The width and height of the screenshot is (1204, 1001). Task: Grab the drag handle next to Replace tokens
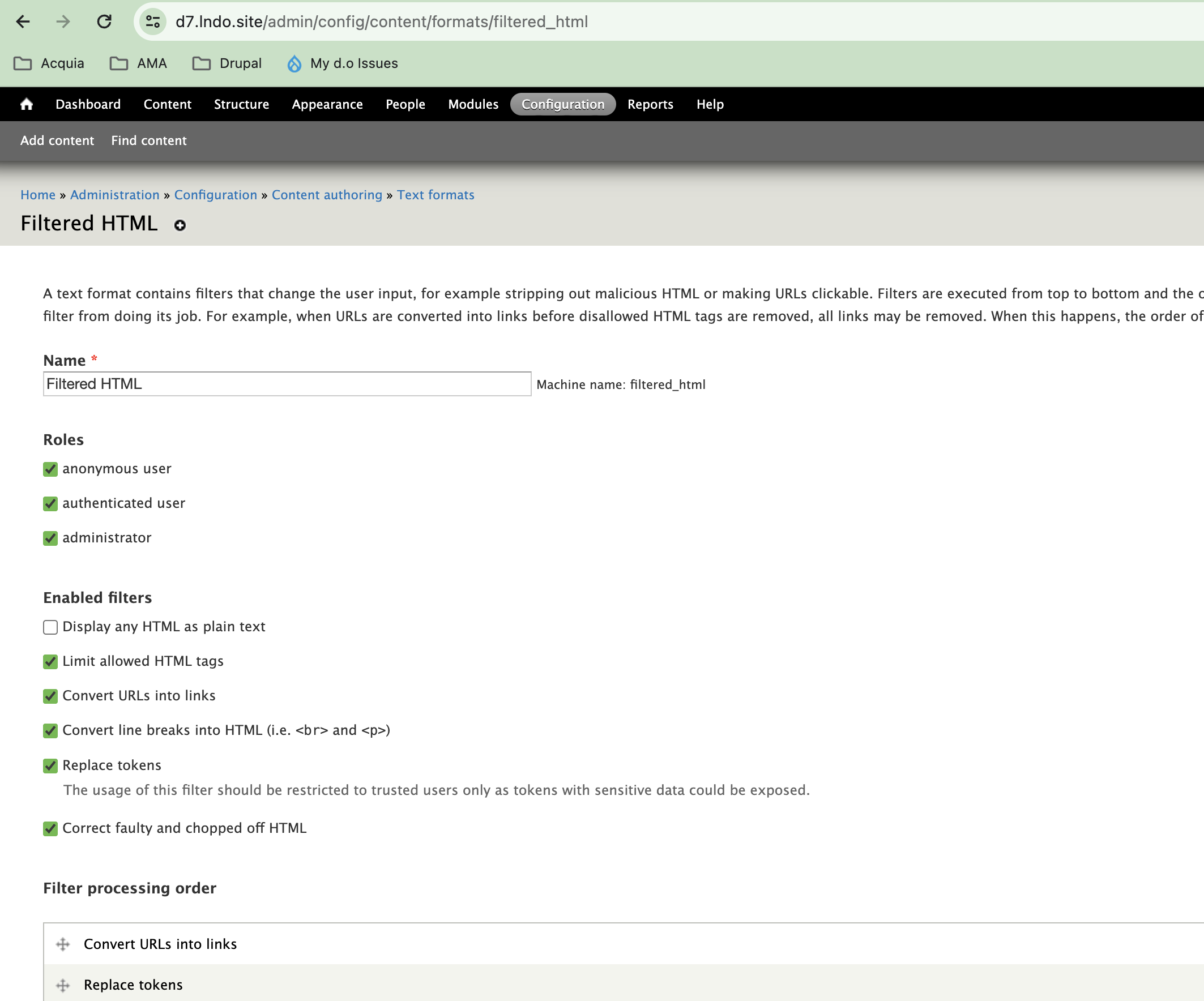62,985
